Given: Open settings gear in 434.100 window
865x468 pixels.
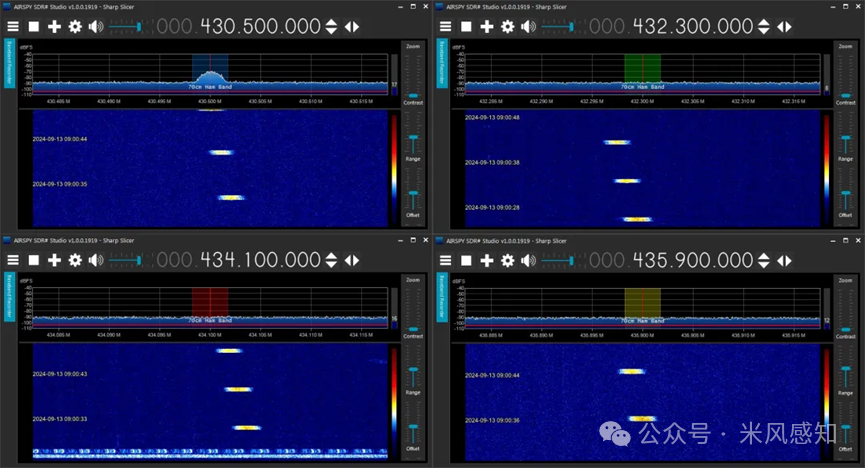Looking at the screenshot, I should (x=75, y=260).
